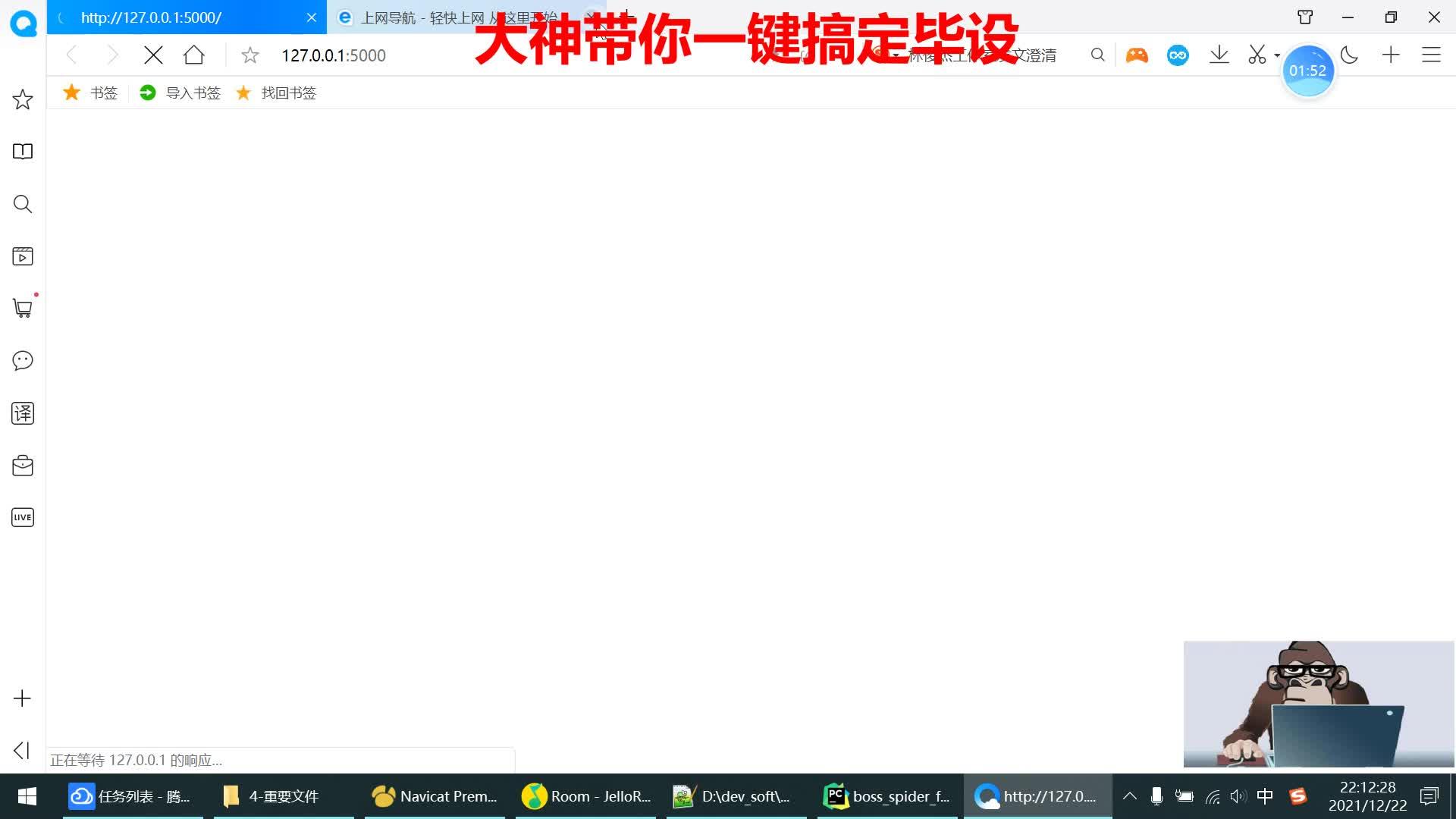Open the hamburger main menu
Viewport: 1456px width, 819px height.
[x=1431, y=55]
